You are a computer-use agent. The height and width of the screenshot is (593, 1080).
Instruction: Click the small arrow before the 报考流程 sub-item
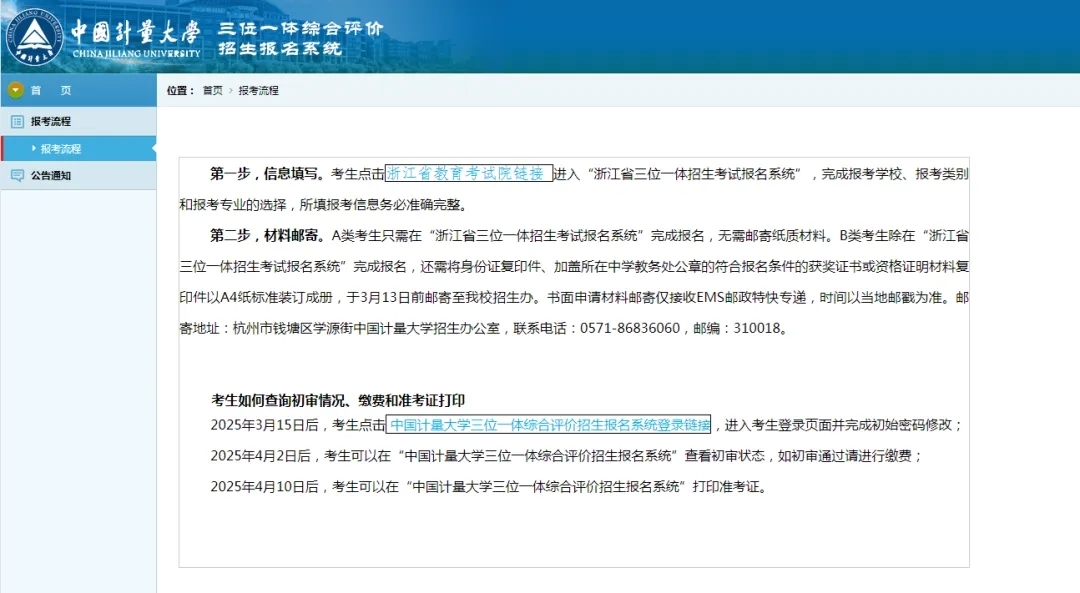34,148
